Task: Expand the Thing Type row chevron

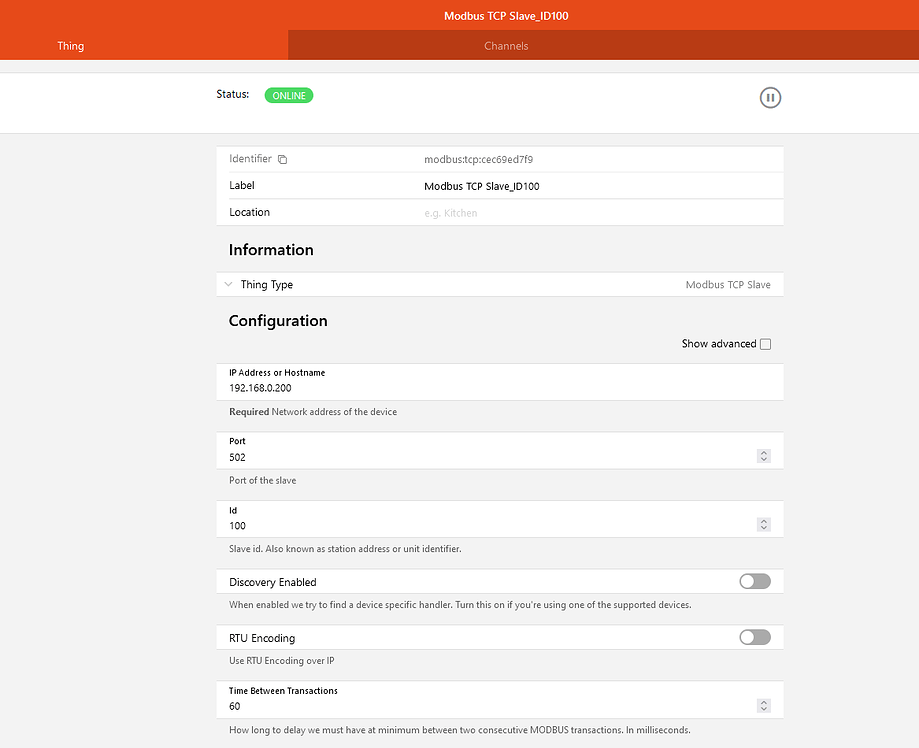Action: point(228,284)
